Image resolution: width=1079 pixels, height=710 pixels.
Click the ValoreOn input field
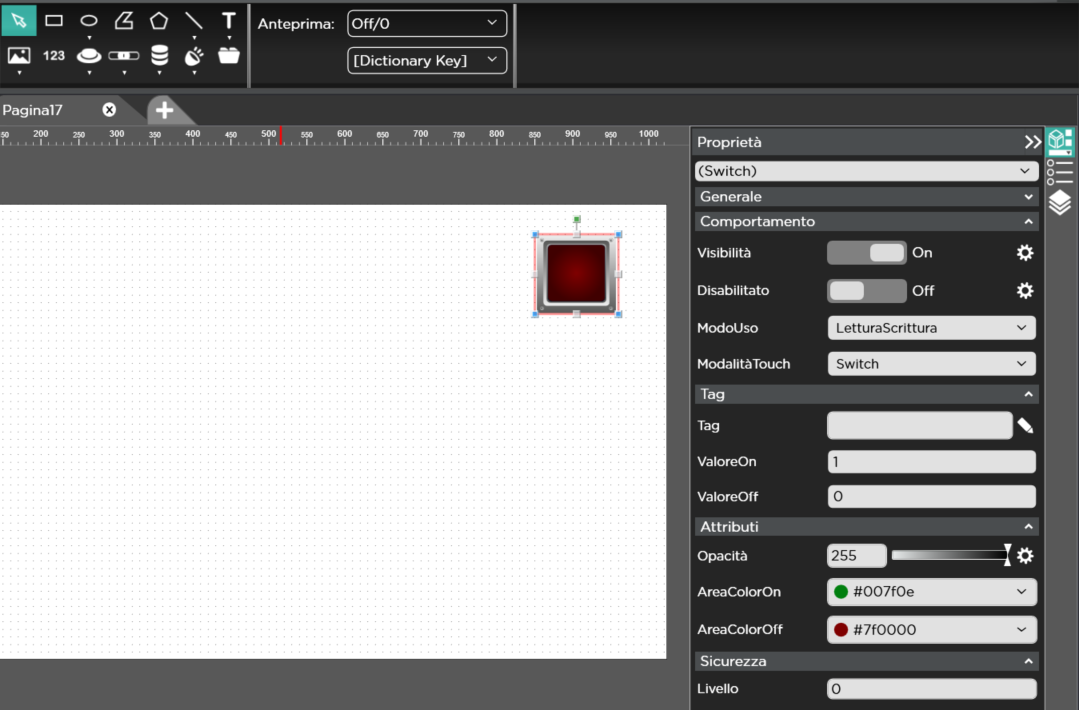(931, 462)
